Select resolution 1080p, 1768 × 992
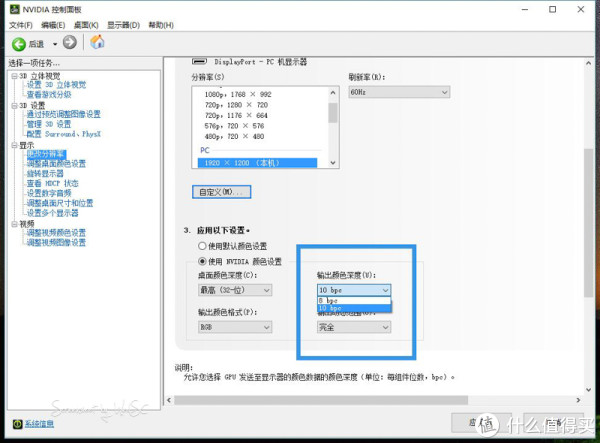Viewport: 600px width, 443px height. coord(238,94)
